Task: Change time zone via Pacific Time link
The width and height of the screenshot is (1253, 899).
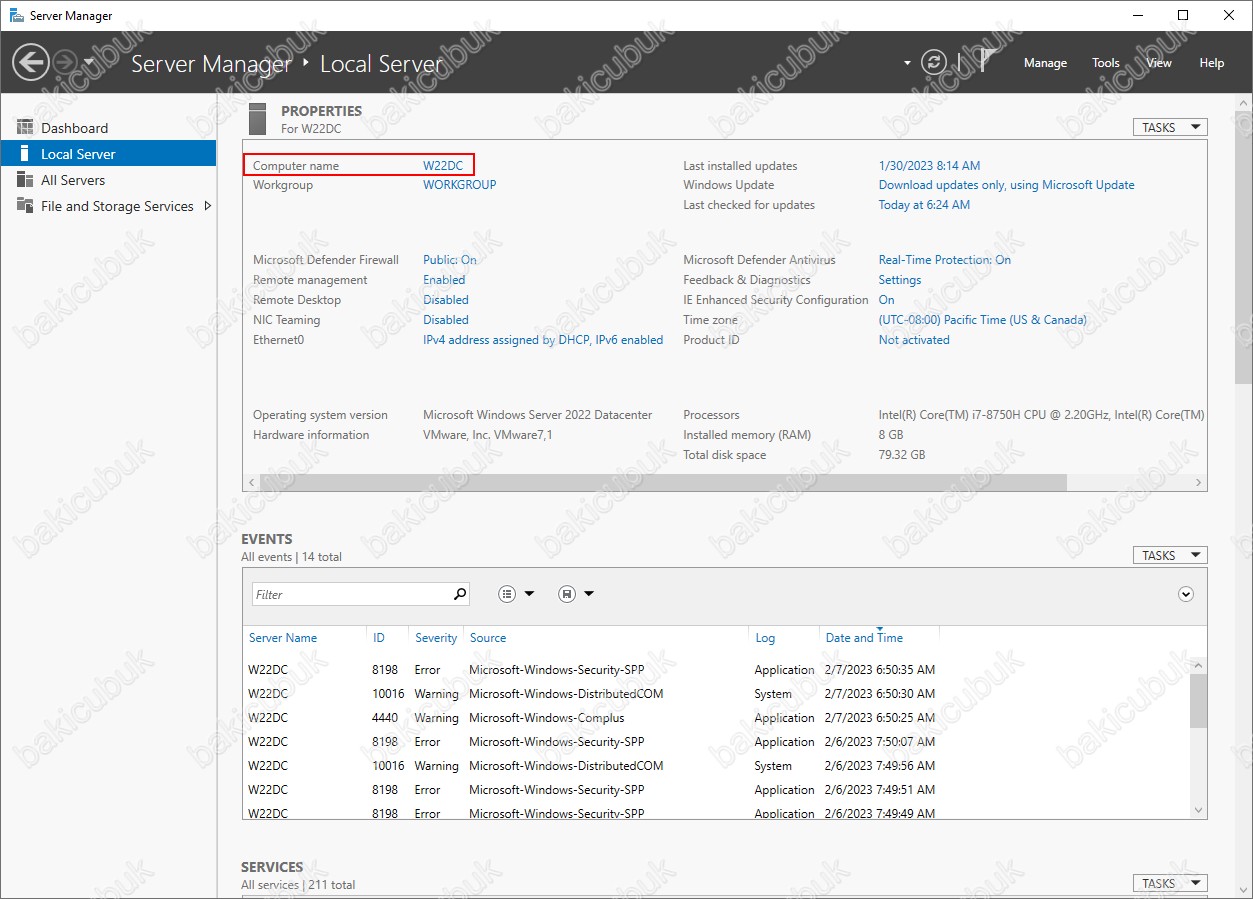Action: [983, 320]
